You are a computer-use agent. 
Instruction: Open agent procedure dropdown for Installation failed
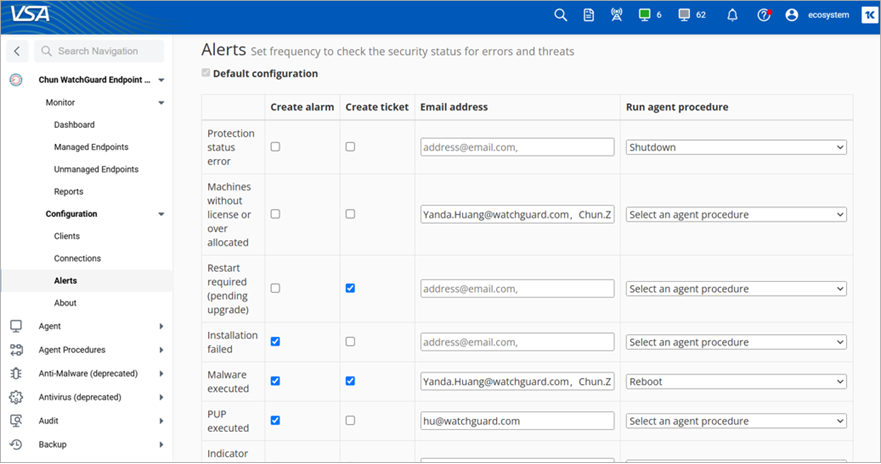tap(736, 342)
